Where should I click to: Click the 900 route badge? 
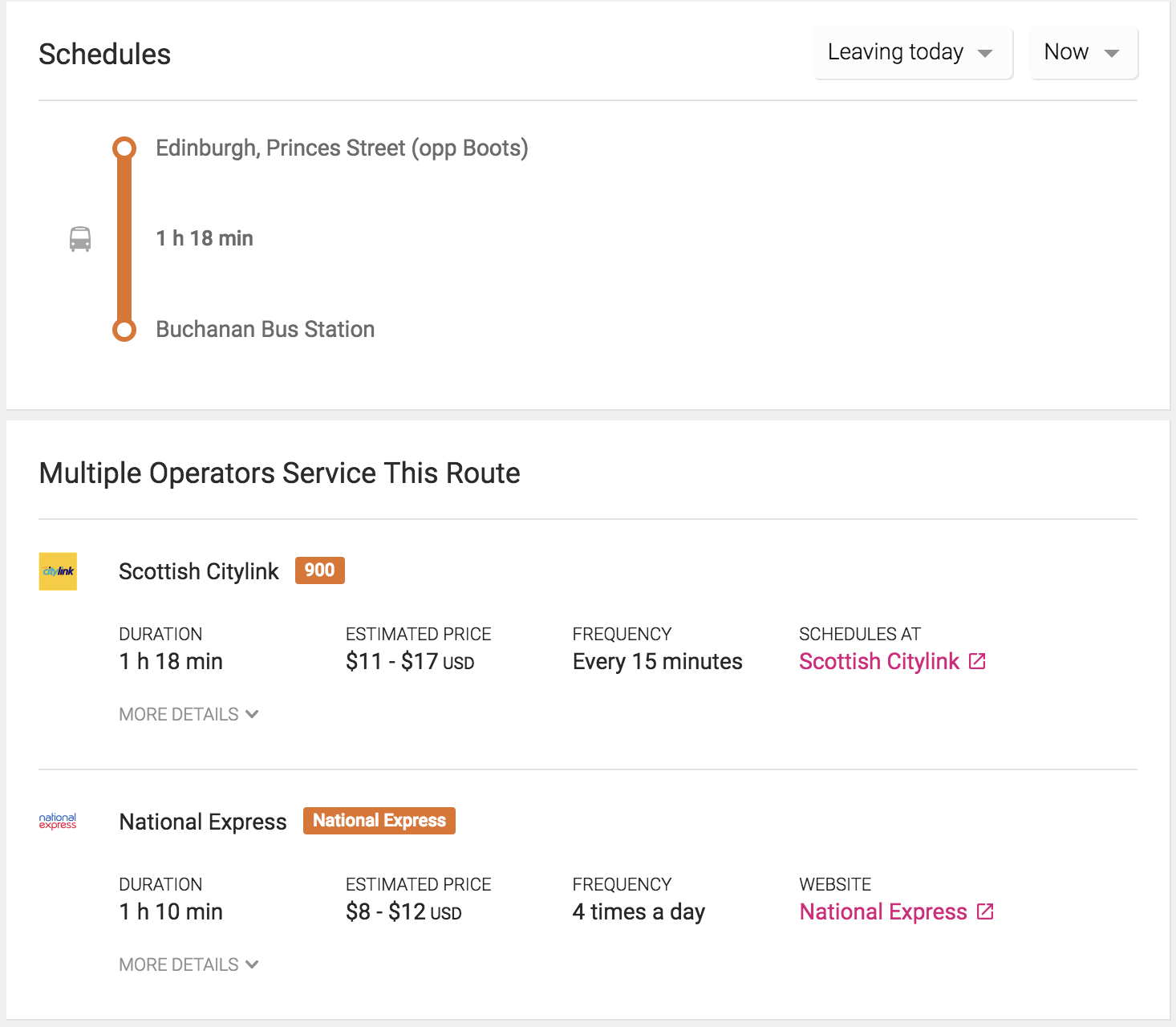(x=320, y=570)
